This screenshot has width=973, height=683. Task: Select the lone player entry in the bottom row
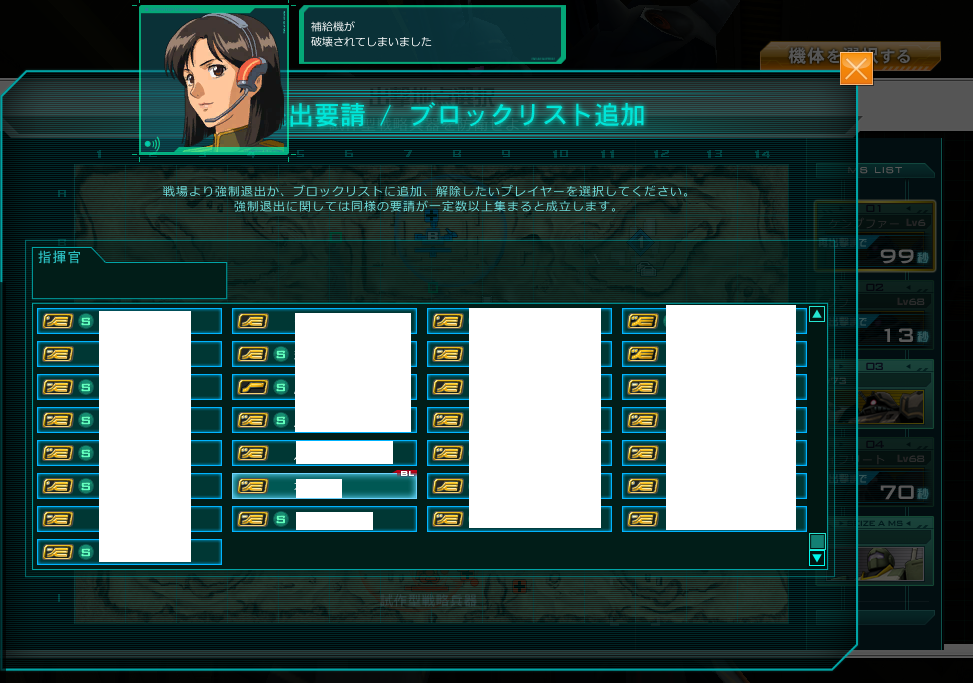[129, 551]
